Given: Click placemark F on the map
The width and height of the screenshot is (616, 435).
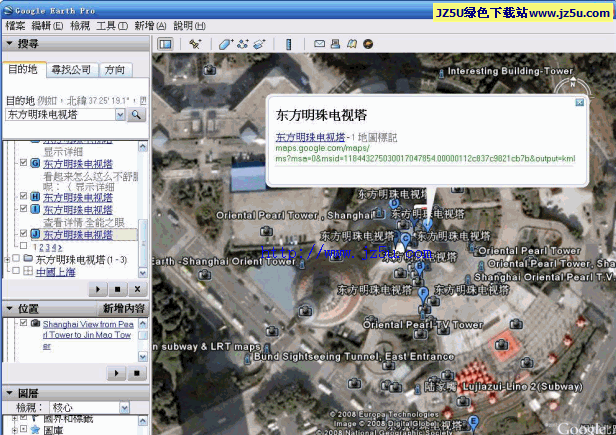Looking at the screenshot, I should (x=423, y=294).
